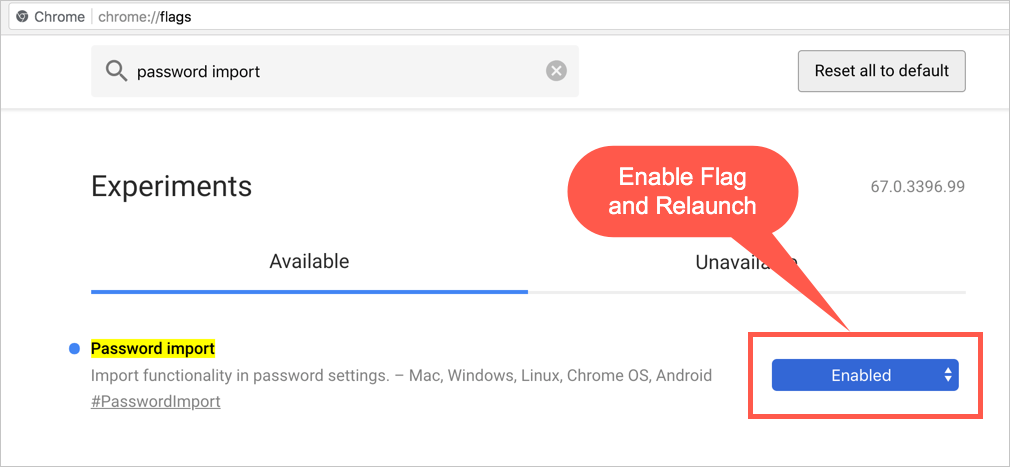
Task: Open the #PasswordImport anchor link
Action: pyautogui.click(x=155, y=402)
